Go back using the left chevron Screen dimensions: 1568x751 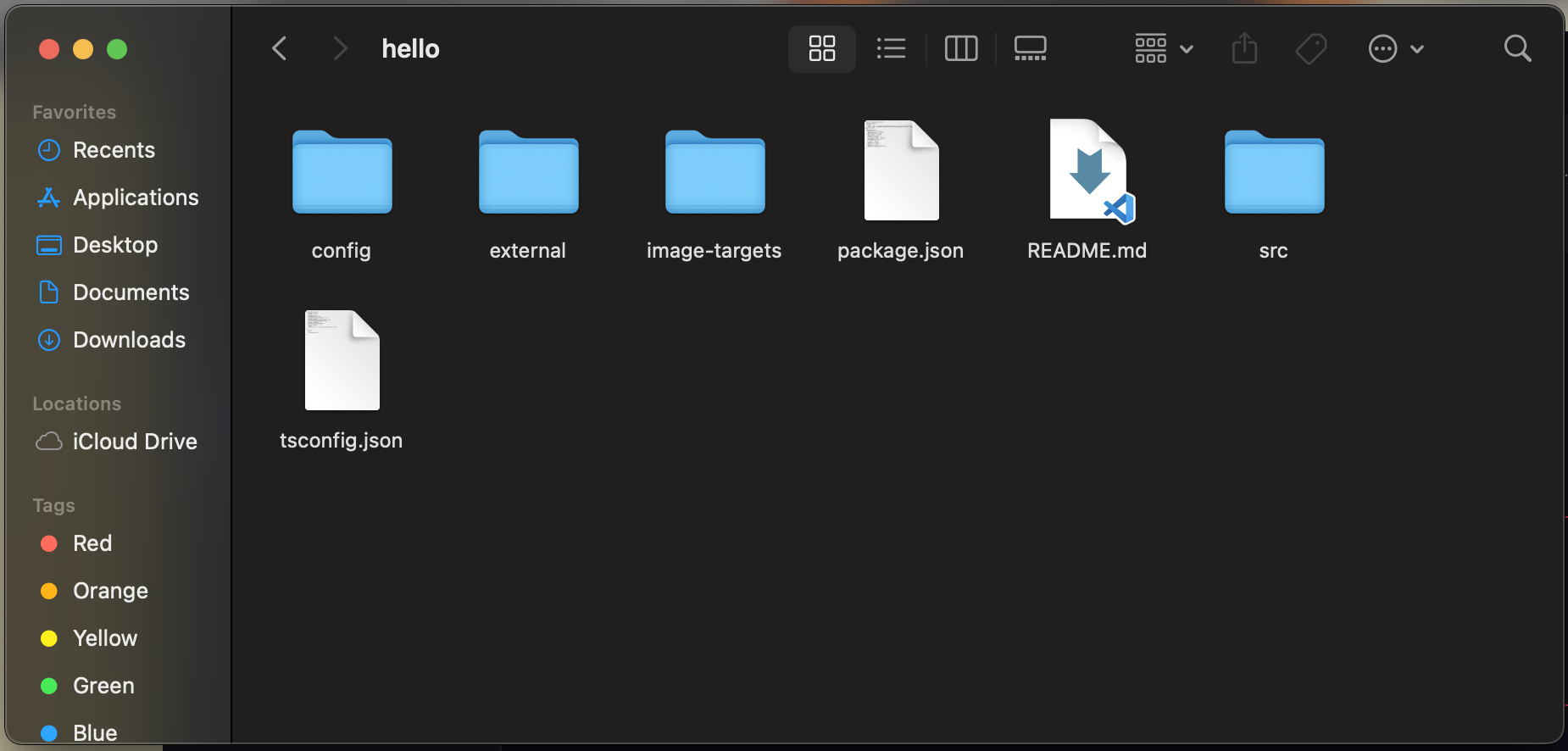point(280,48)
